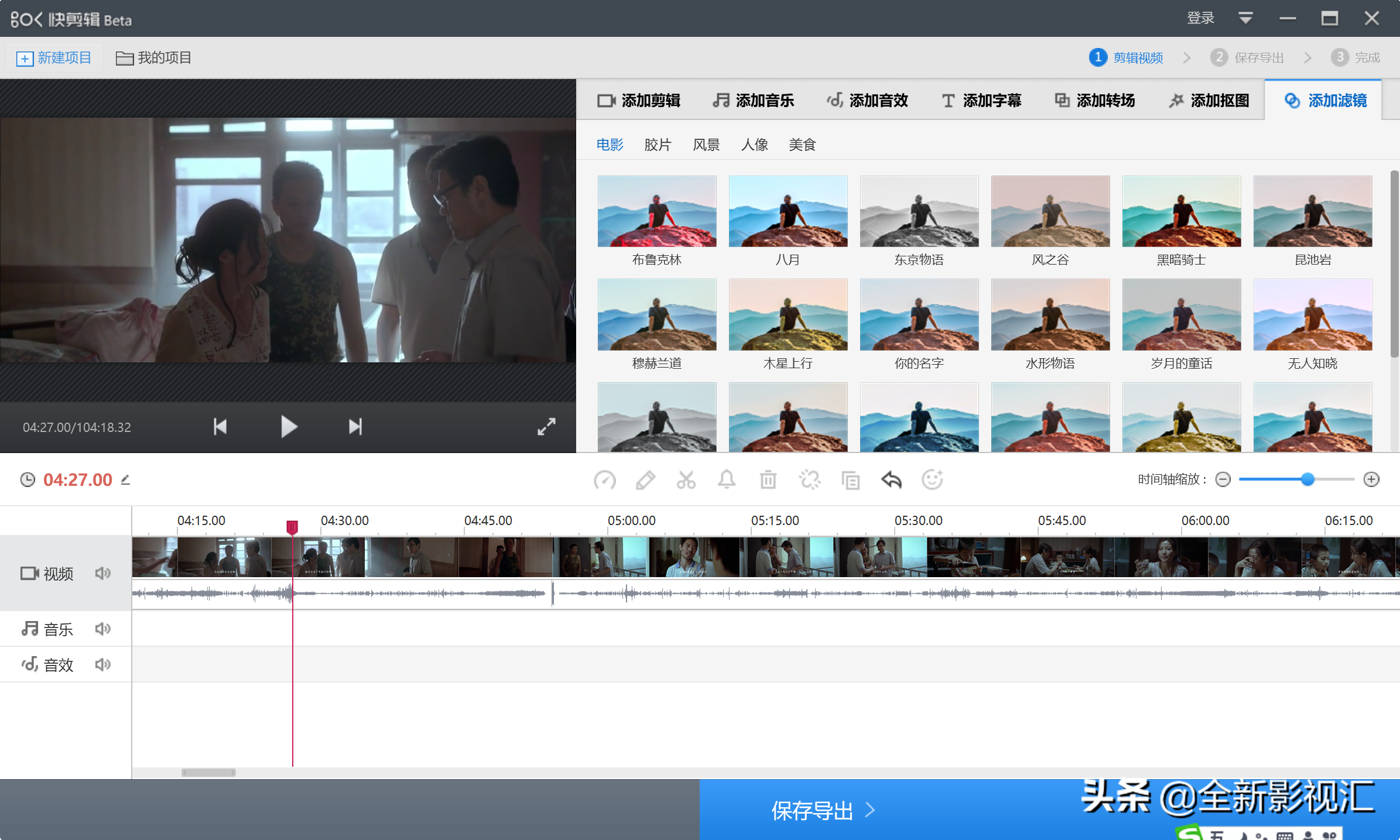The height and width of the screenshot is (840, 1400).
Task: Mute the 音效 track speaker
Action: [x=103, y=664]
